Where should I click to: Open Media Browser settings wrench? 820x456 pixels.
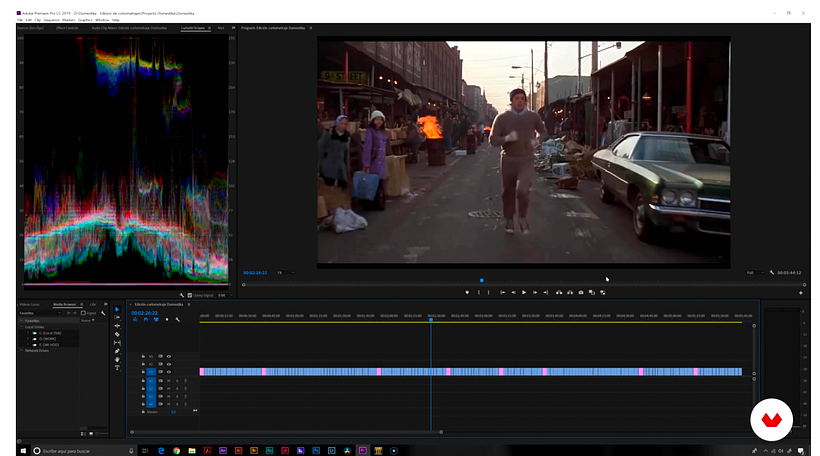click(103, 313)
